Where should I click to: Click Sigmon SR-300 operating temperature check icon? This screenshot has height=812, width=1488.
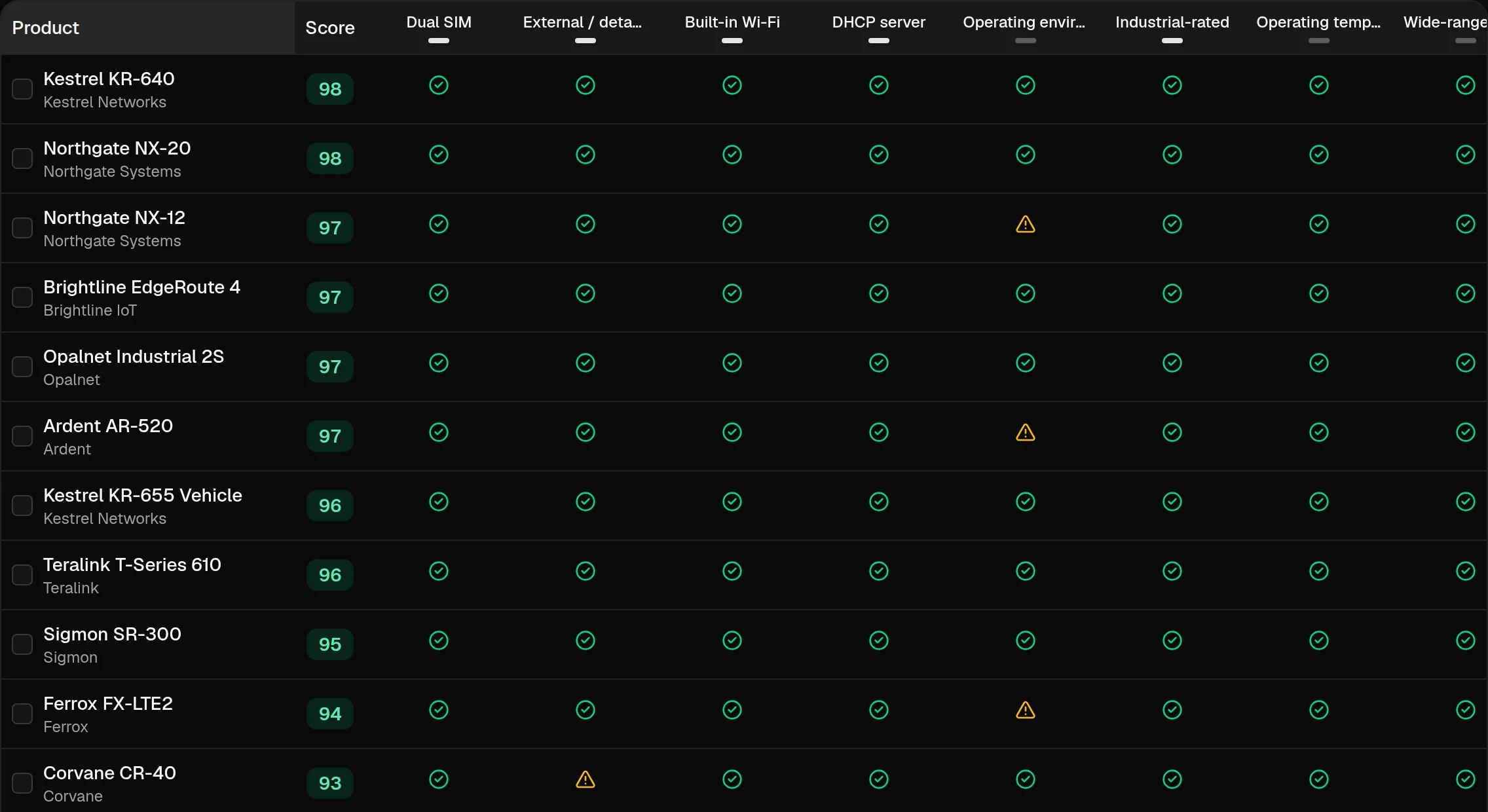[x=1319, y=640]
